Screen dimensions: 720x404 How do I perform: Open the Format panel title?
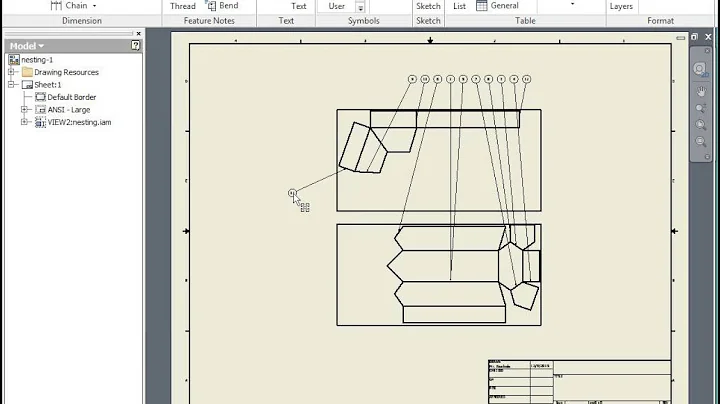click(x=660, y=21)
